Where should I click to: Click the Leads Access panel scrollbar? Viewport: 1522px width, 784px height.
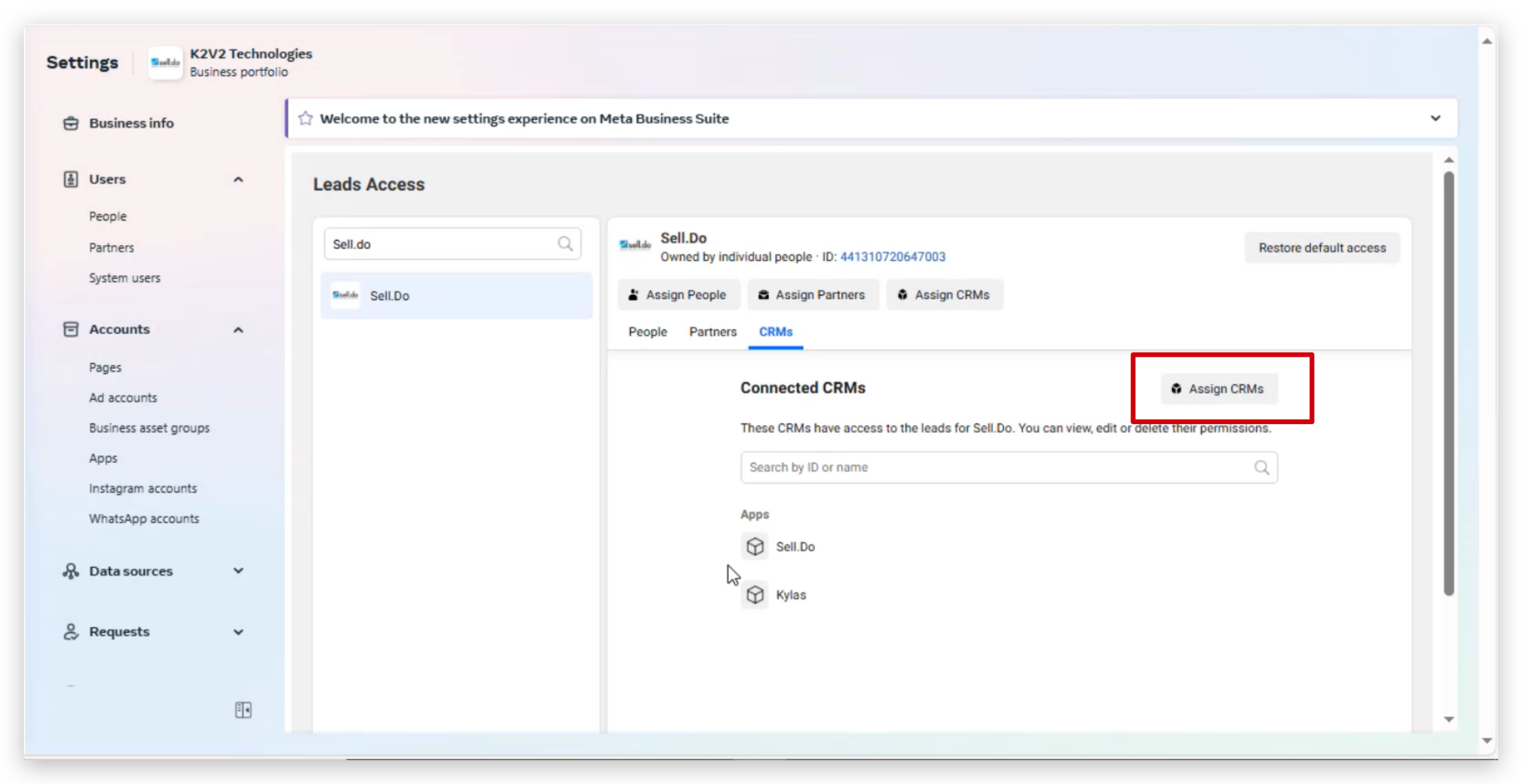pos(1449,382)
